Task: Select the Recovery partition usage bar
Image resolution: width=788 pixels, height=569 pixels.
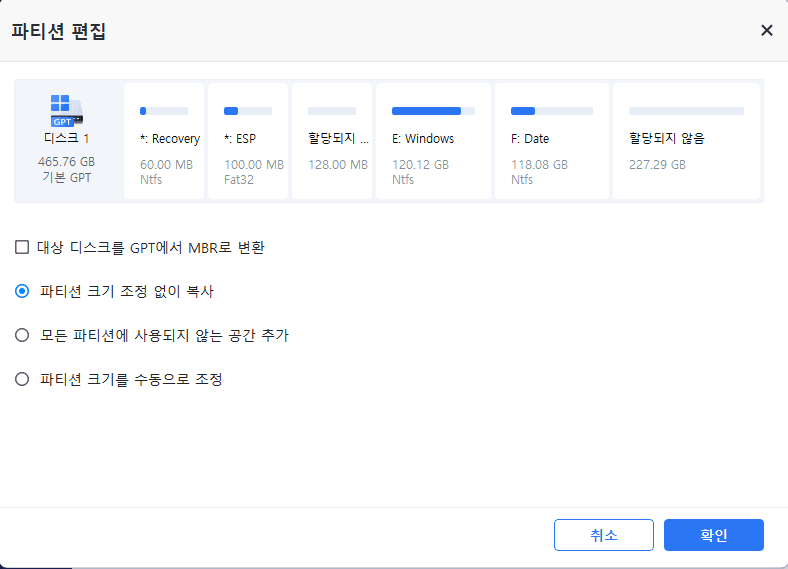Action: [164, 111]
